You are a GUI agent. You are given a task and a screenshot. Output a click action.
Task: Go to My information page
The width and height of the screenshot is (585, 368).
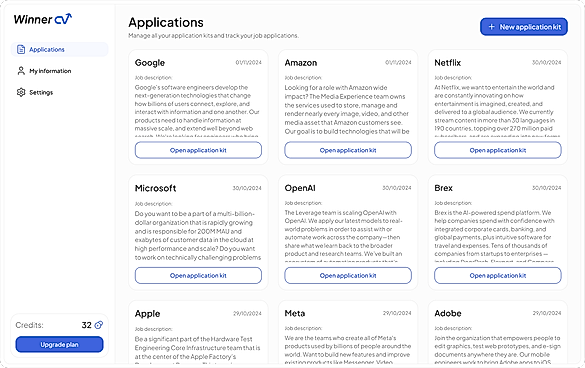point(60,71)
